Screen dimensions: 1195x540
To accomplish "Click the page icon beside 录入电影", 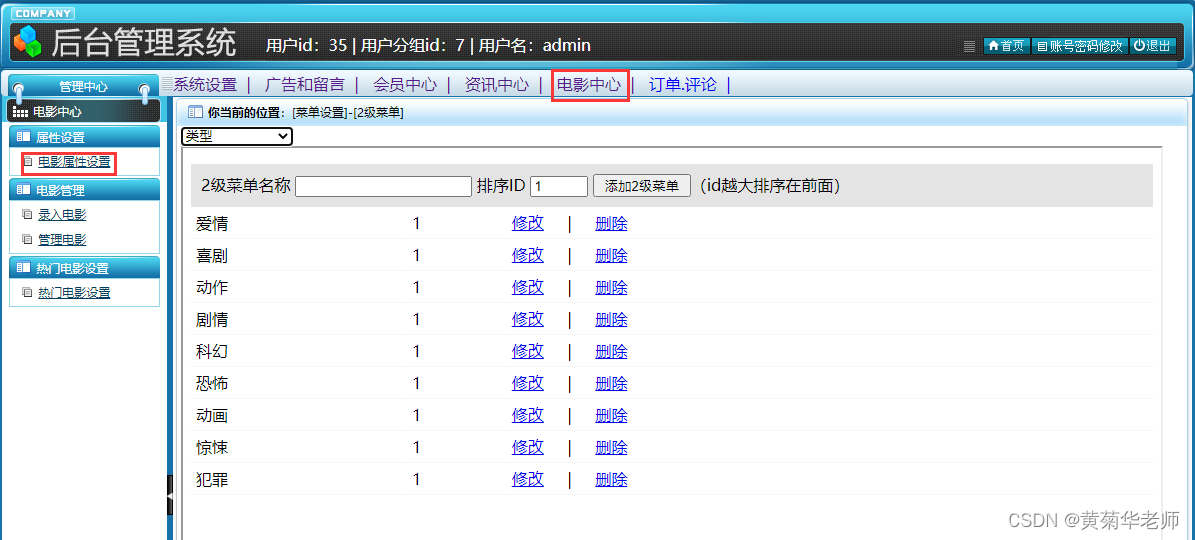I will [x=28, y=215].
